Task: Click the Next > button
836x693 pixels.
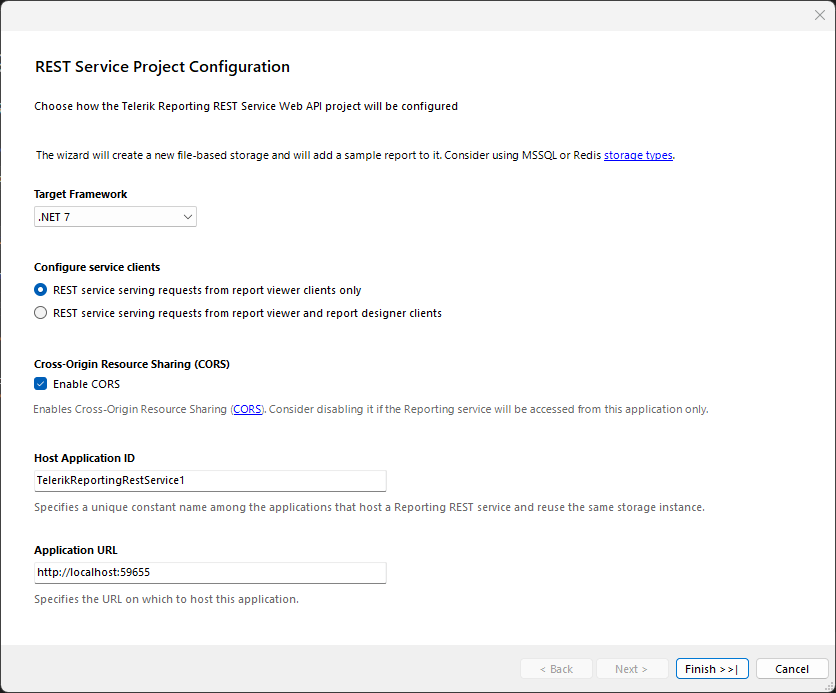Action: click(x=632, y=669)
